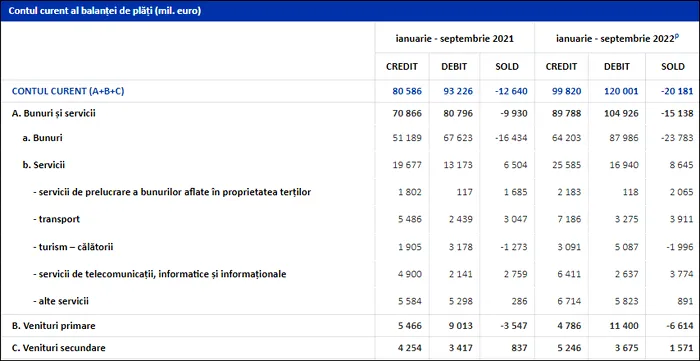
Task: Select the 'ianuarie - septembrie 2021' header
Action: coord(454,39)
